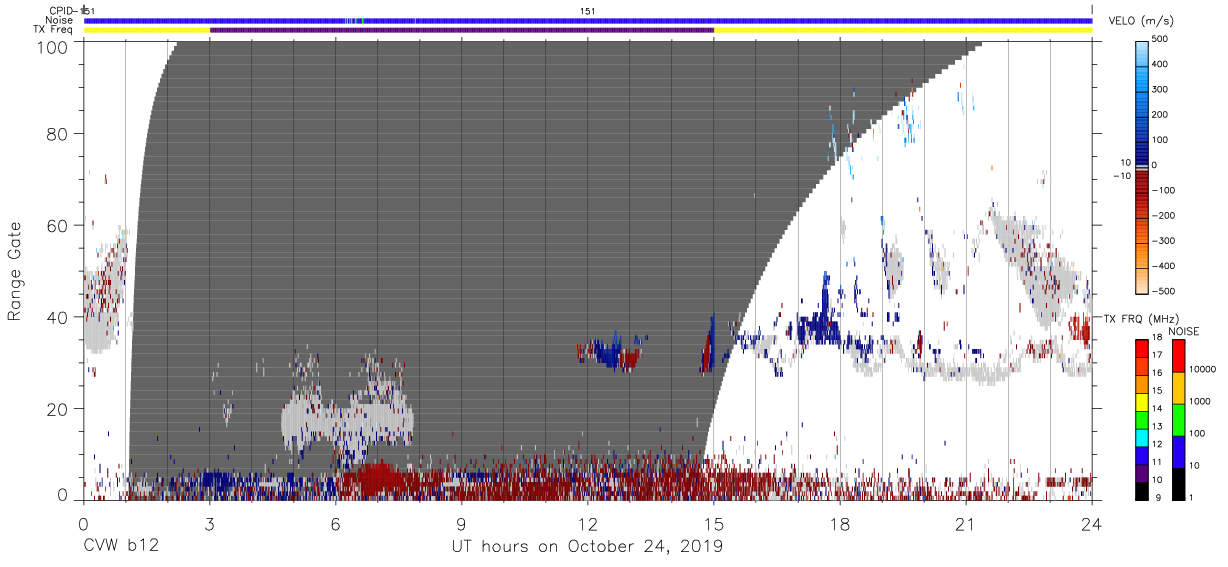Click the "Noise" row label at top left
The height and width of the screenshot is (567, 1228).
coord(61,20)
